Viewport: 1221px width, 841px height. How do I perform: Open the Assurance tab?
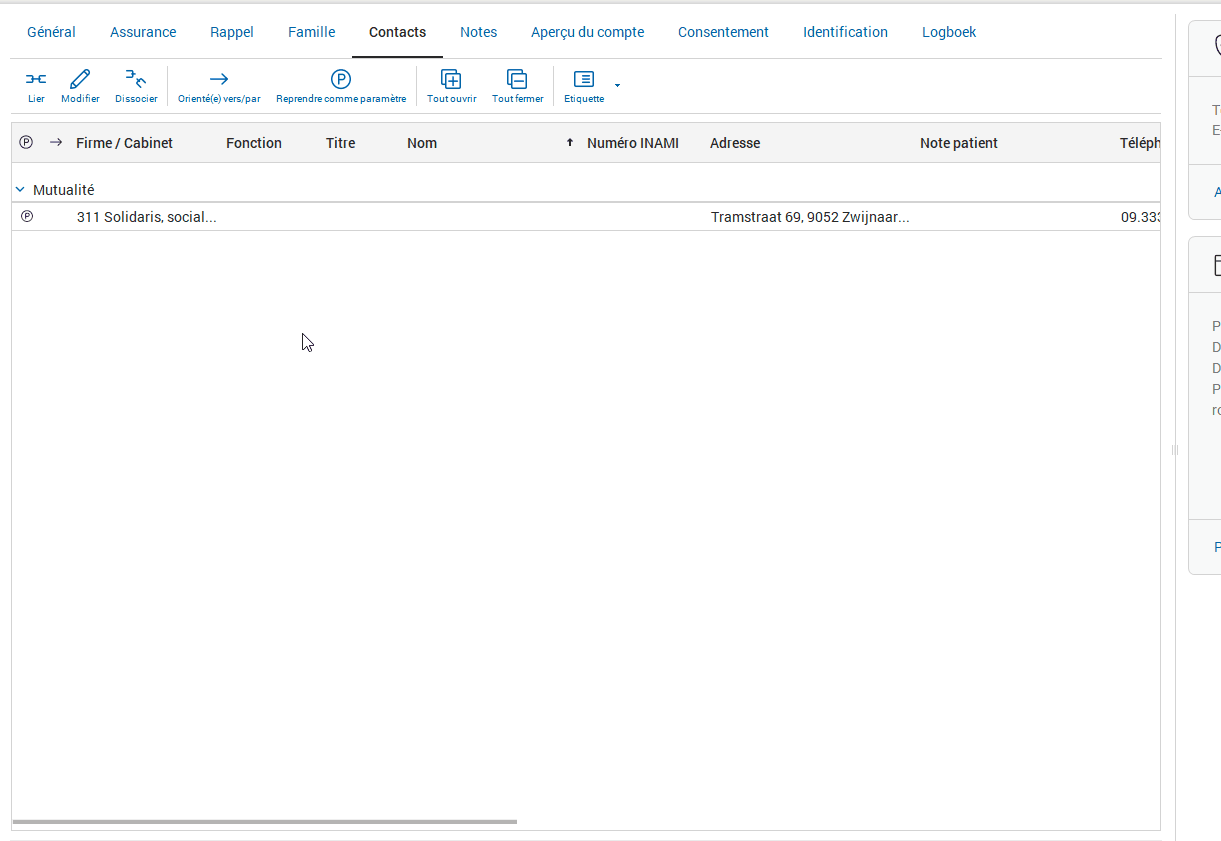tap(143, 32)
